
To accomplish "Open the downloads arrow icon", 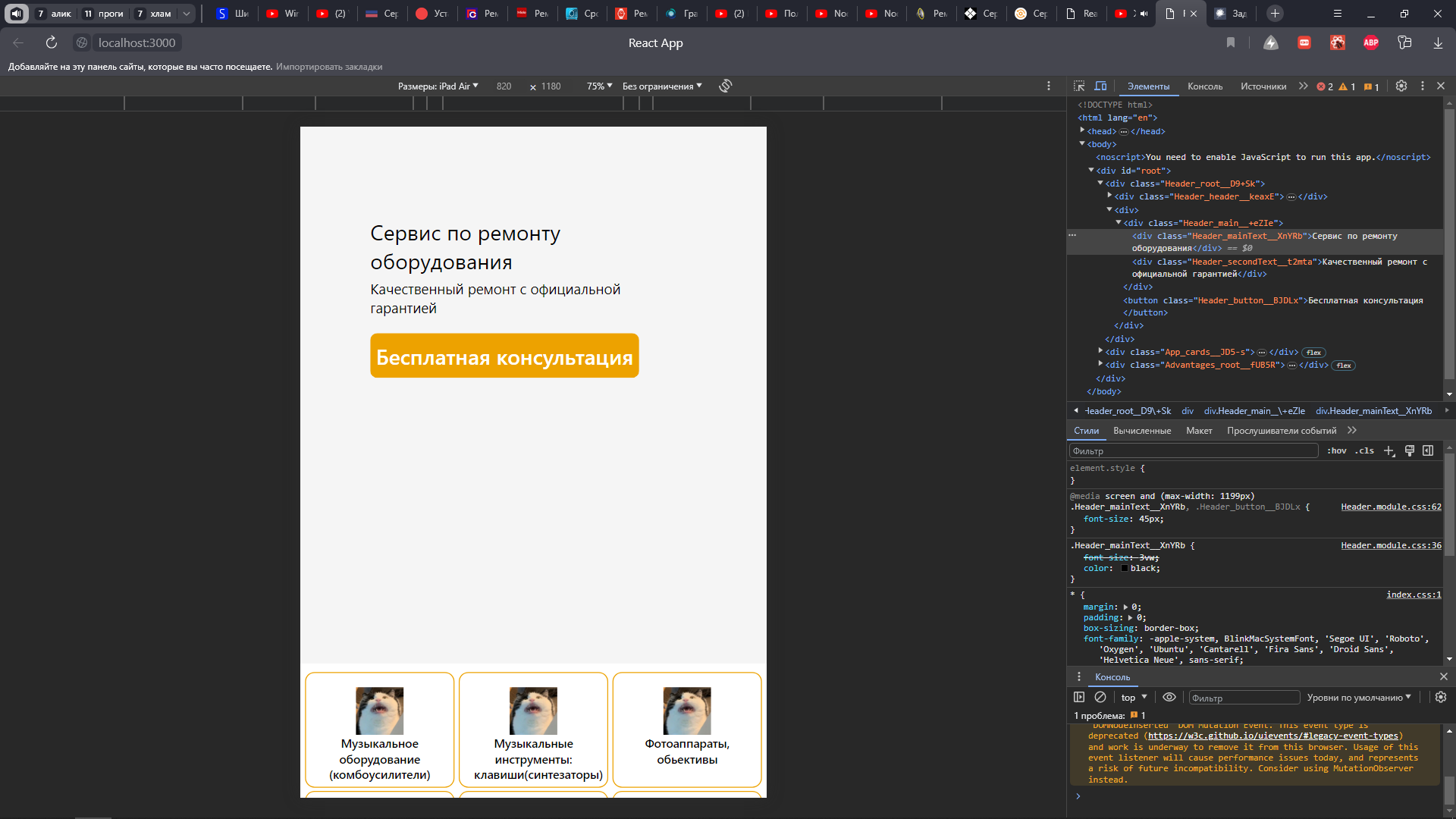I will click(x=1438, y=42).
